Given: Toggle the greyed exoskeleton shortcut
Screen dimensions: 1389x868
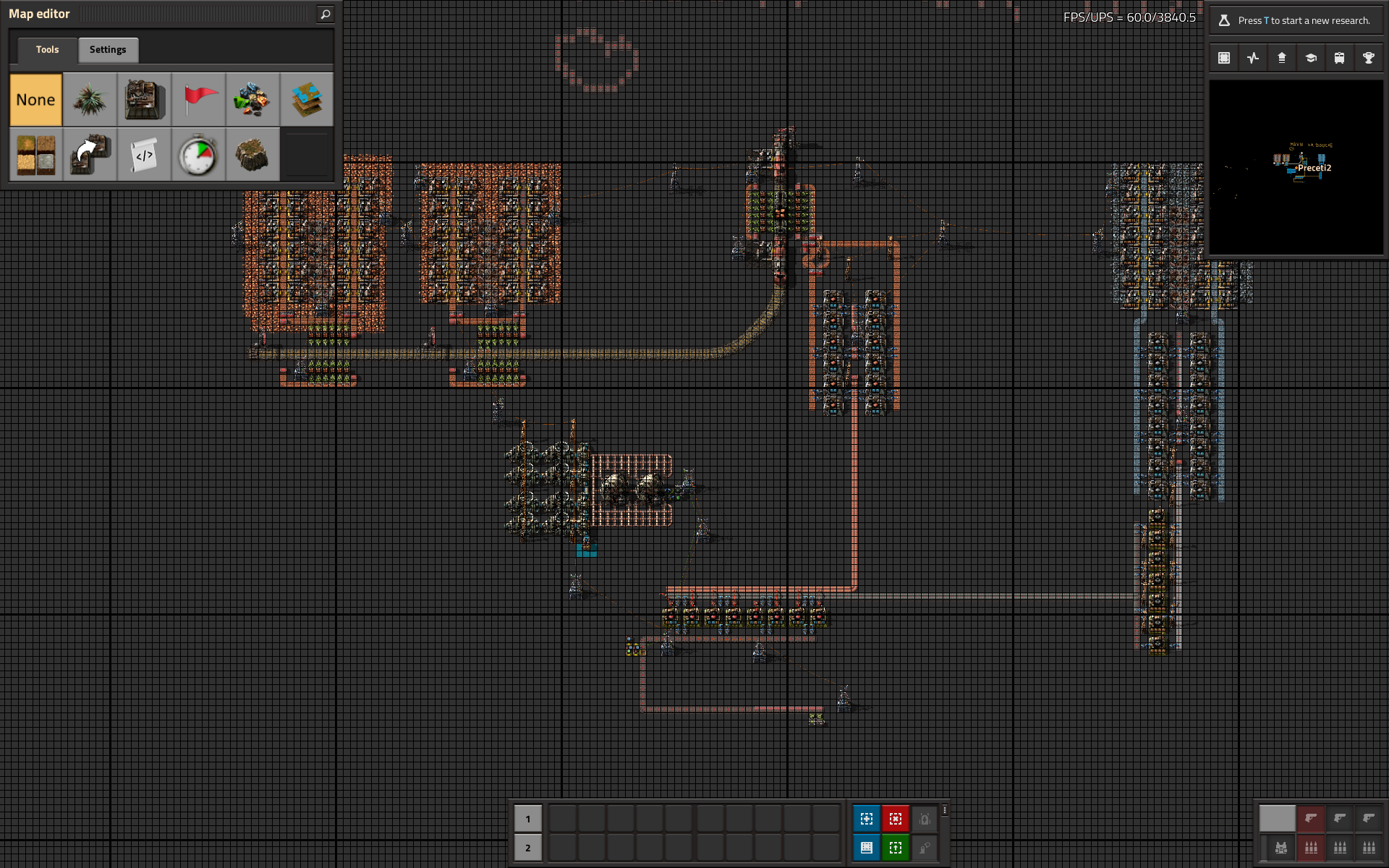Looking at the screenshot, I should tap(925, 848).
